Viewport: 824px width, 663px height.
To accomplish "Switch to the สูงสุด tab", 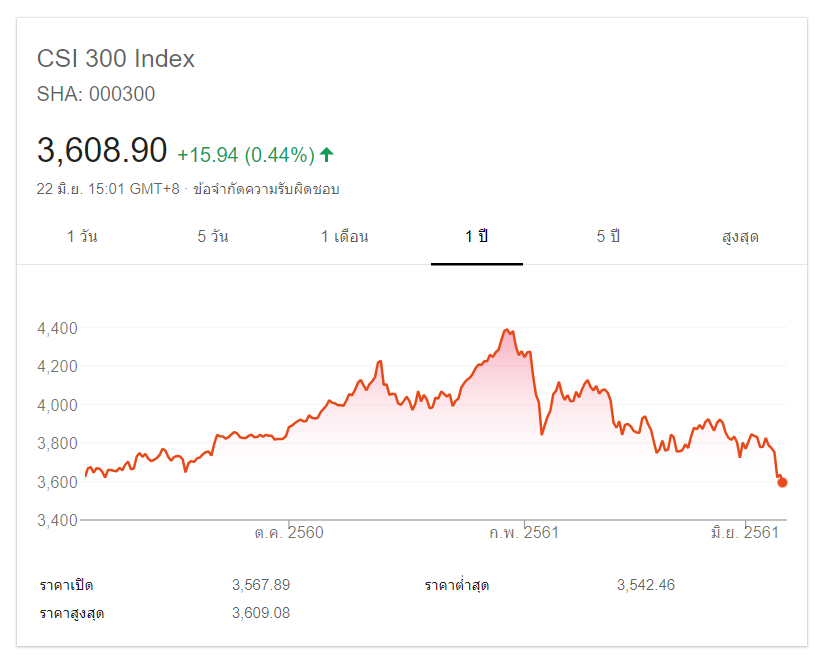I will (x=740, y=237).
